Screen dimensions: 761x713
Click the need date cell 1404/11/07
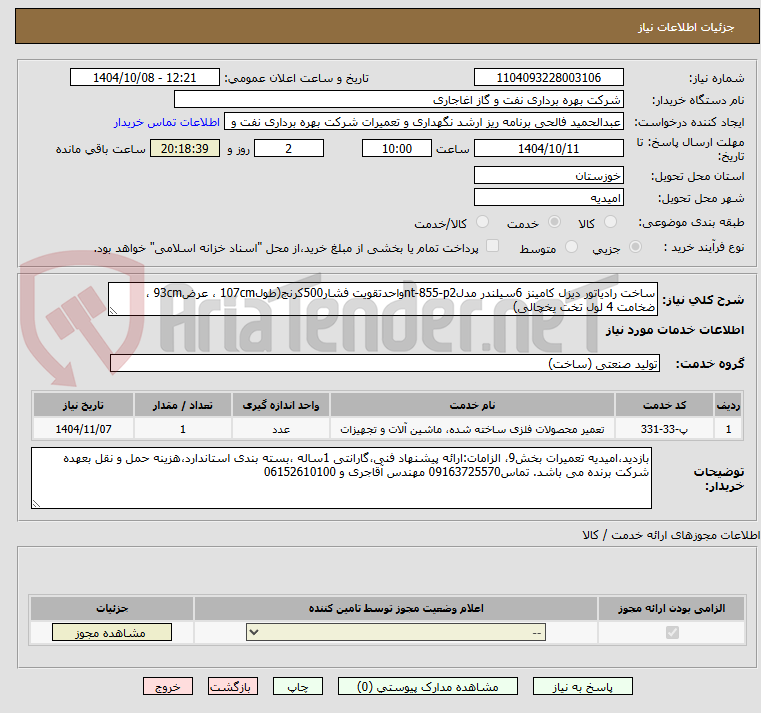(83, 429)
